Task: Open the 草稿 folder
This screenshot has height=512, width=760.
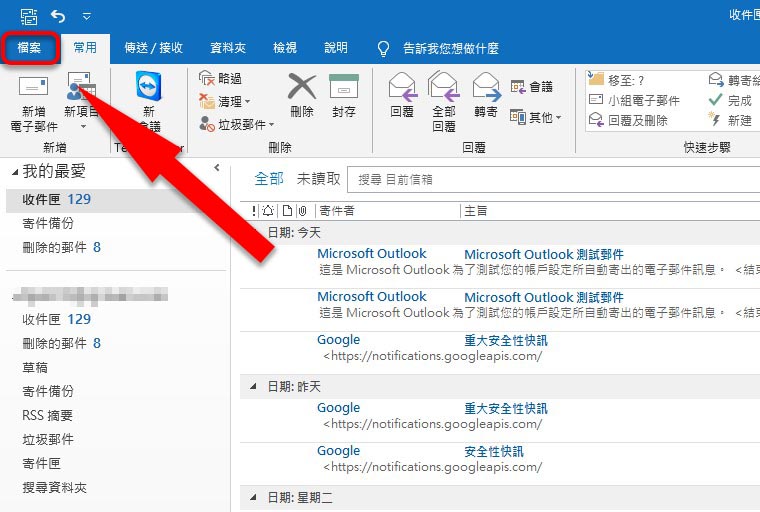Action: [x=35, y=368]
